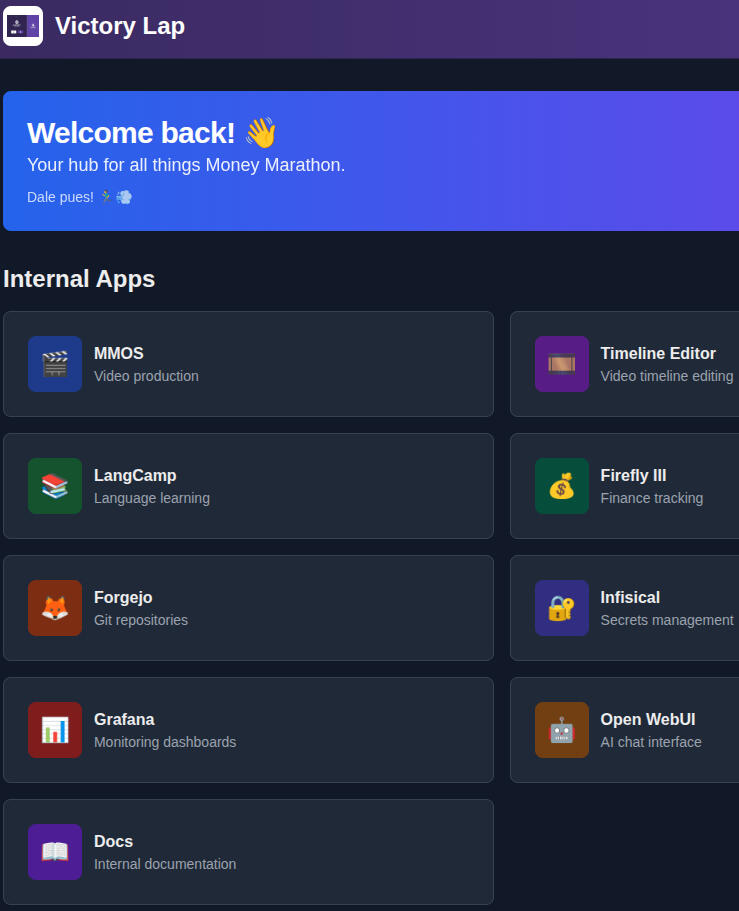Click the Welcome back banner heading

coord(131,133)
